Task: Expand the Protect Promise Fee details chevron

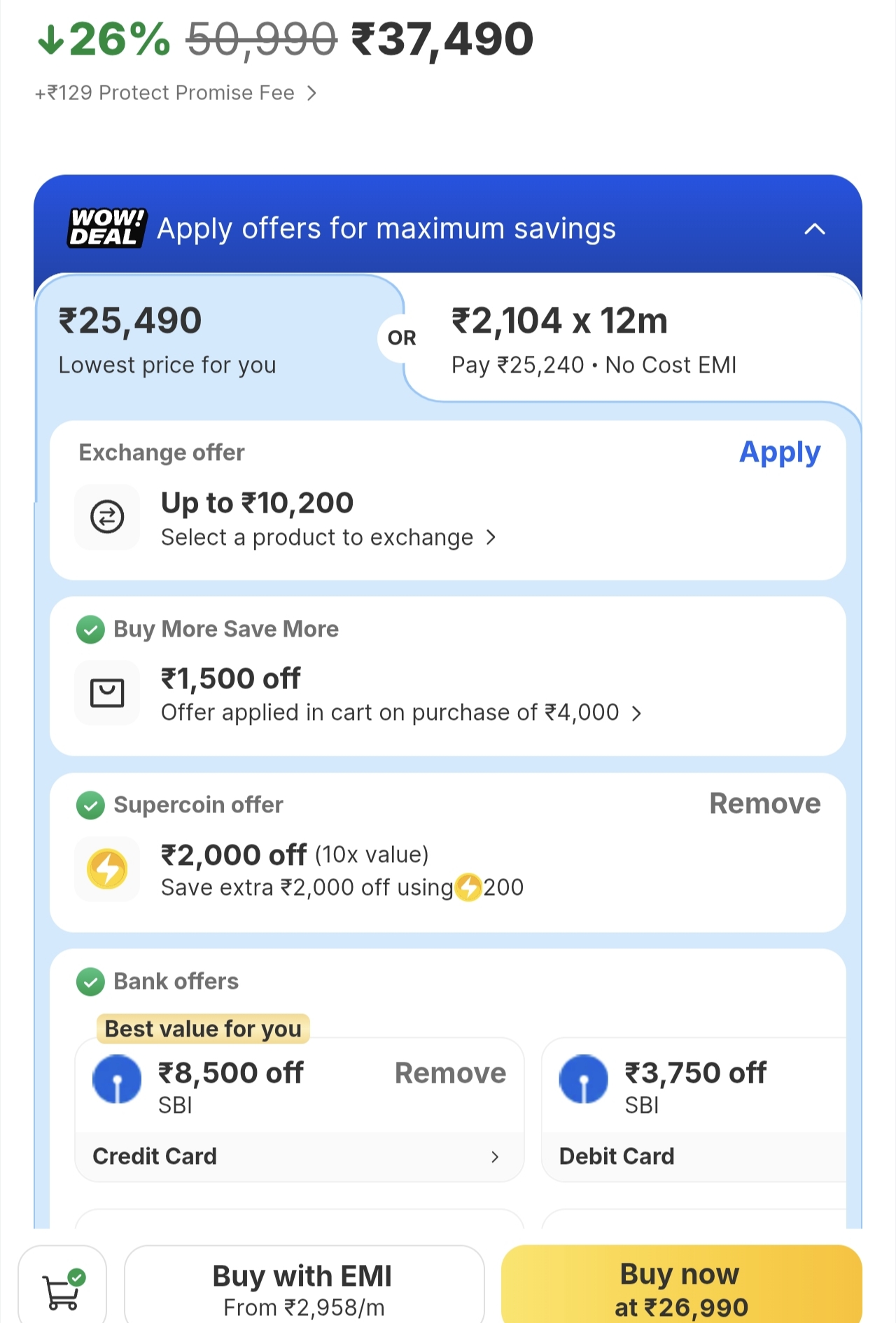Action: point(312,93)
